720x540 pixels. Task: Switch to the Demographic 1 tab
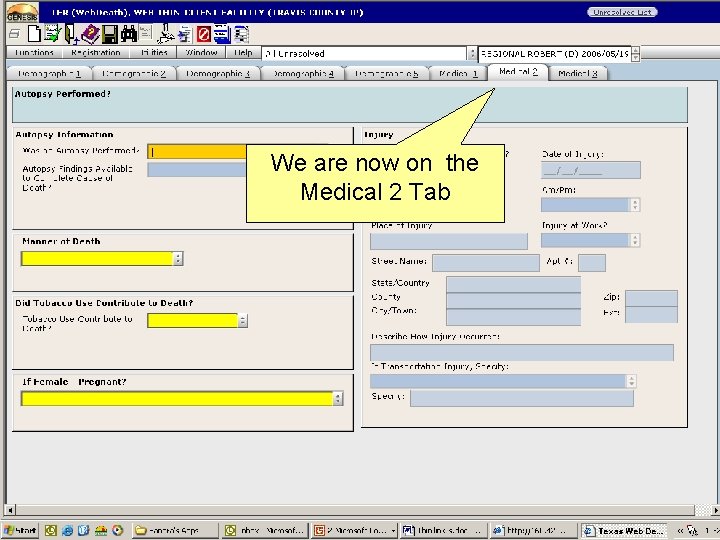[49, 73]
